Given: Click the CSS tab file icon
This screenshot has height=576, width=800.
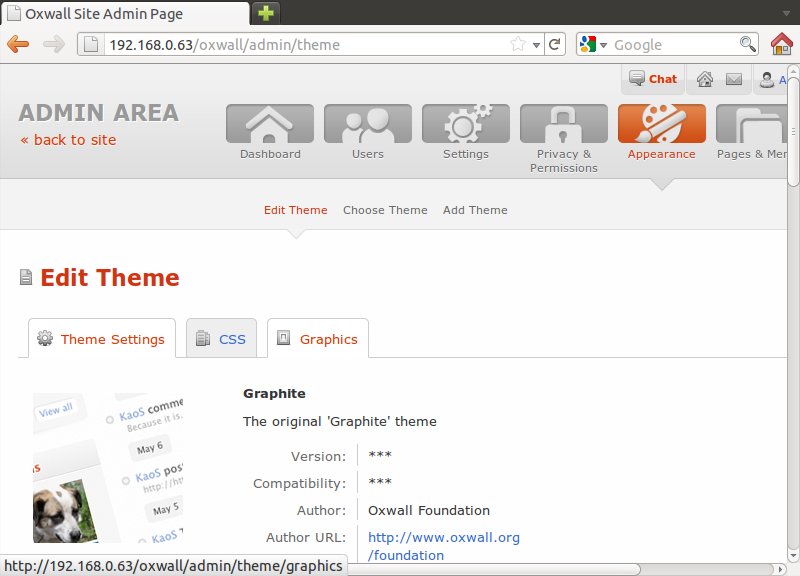Looking at the screenshot, I should 203,338.
